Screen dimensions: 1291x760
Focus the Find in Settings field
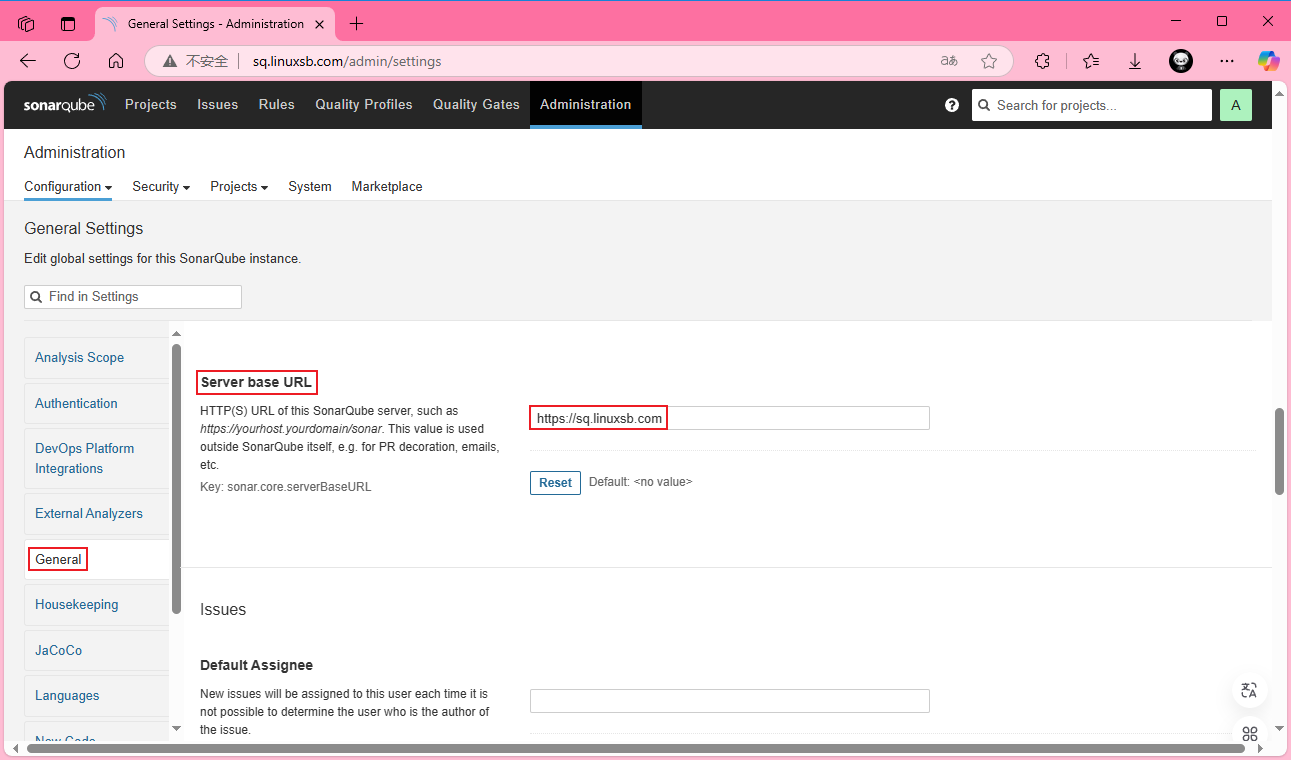point(133,297)
